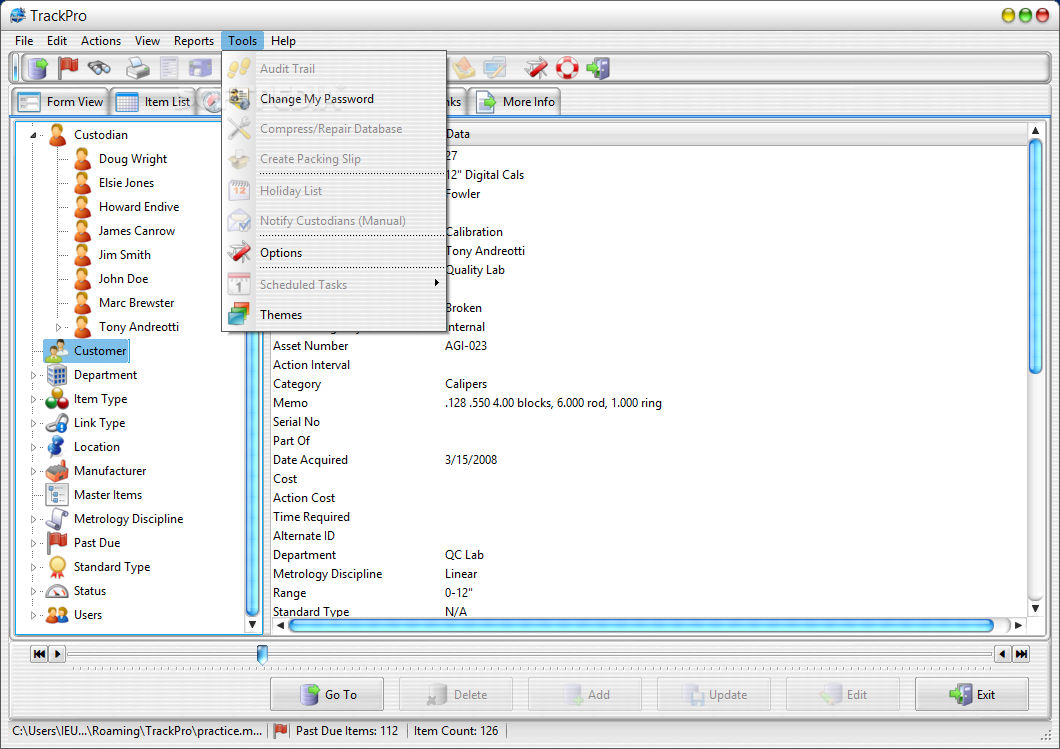The width and height of the screenshot is (1060, 749).
Task: Choose Themes in the Tools menu
Action: click(x=334, y=314)
